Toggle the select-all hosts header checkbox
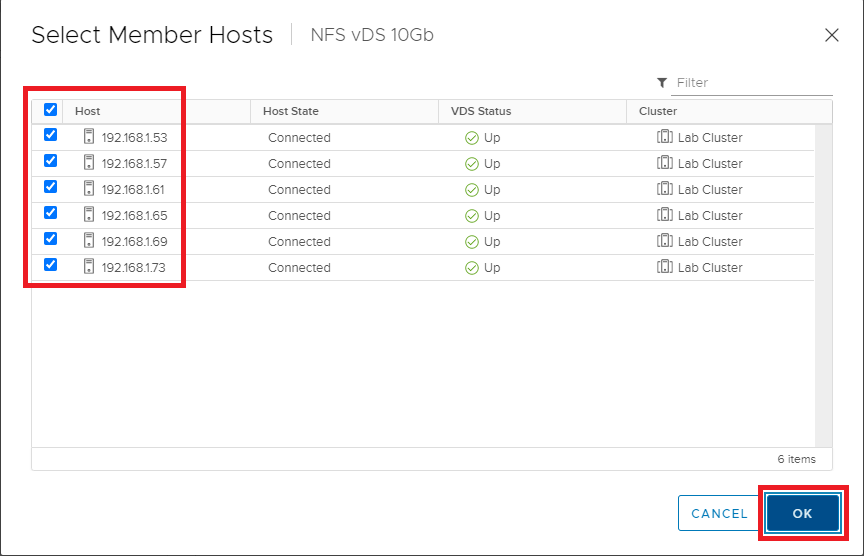 pyautogui.click(x=51, y=111)
